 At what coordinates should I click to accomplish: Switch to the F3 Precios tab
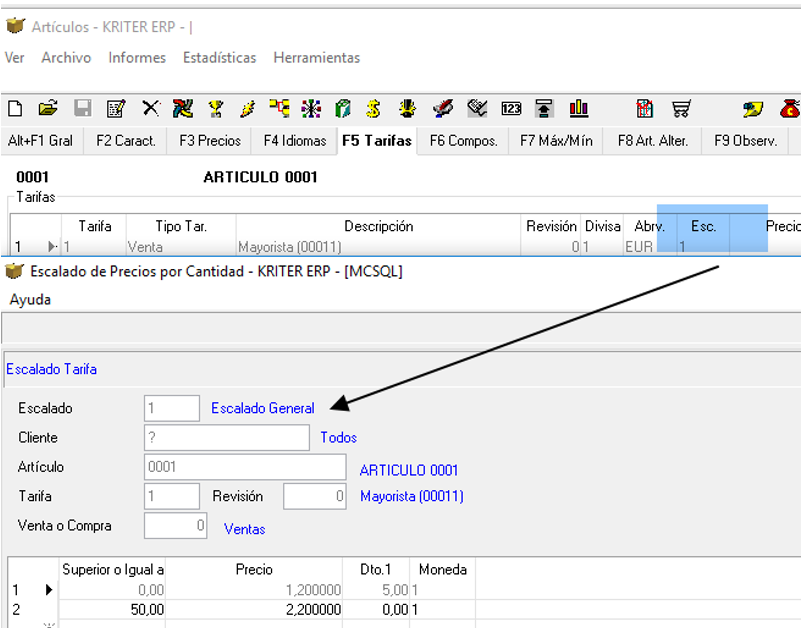(210, 141)
